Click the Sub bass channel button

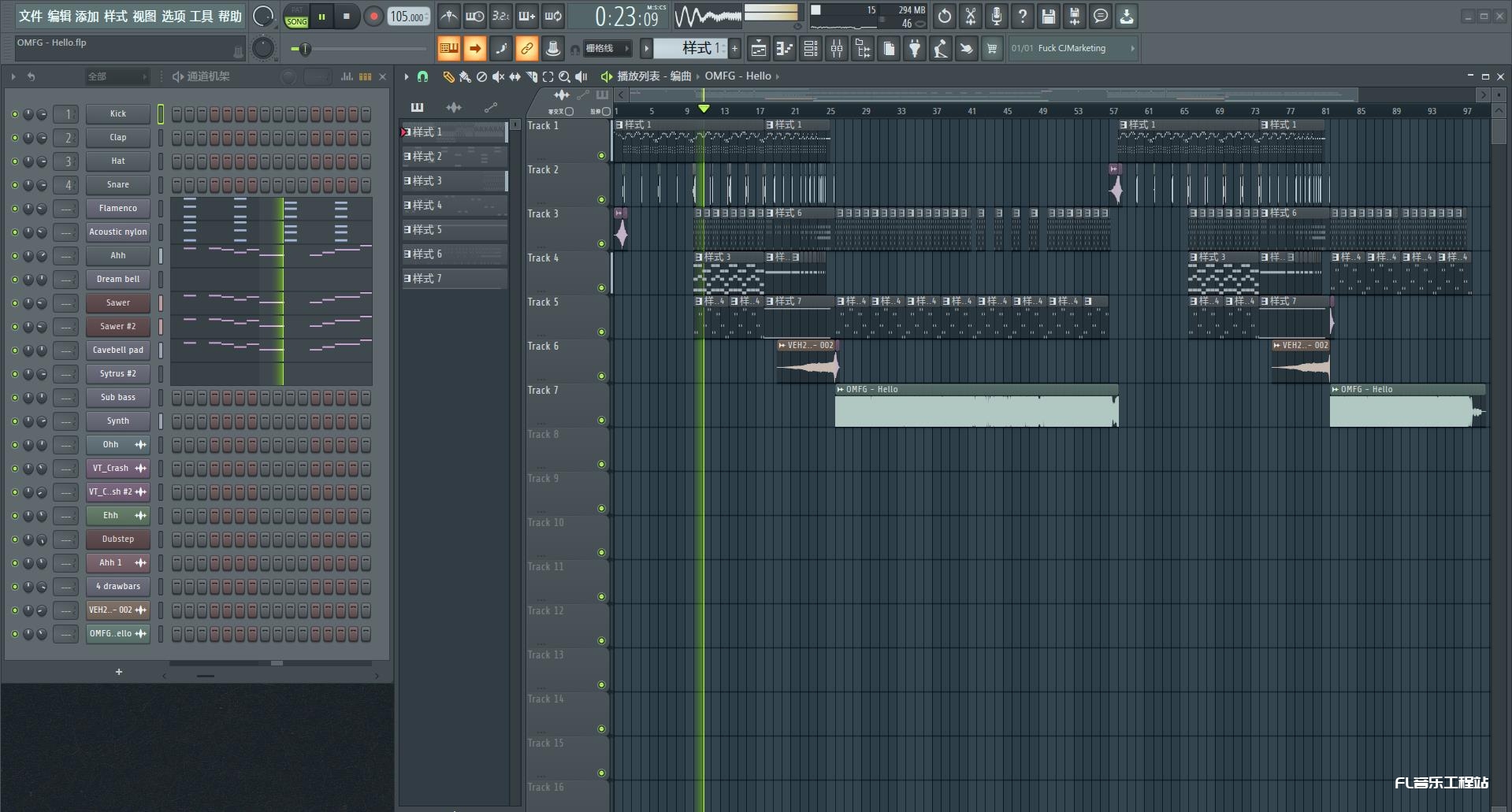pyautogui.click(x=118, y=398)
